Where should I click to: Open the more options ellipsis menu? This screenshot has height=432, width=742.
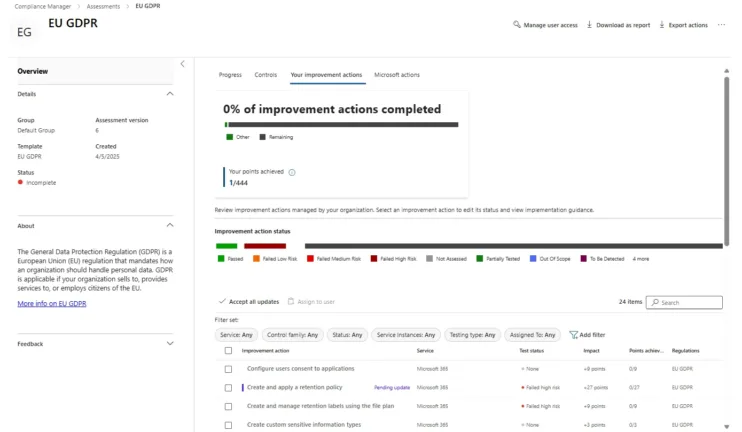coord(721,25)
